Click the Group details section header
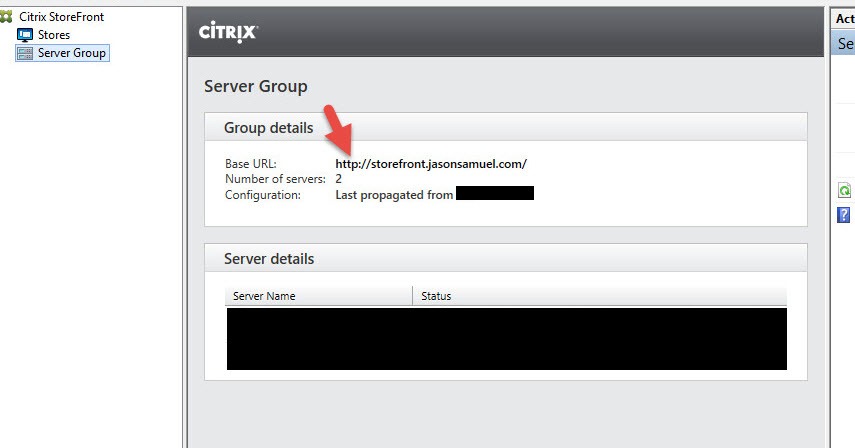855x448 pixels. point(268,128)
